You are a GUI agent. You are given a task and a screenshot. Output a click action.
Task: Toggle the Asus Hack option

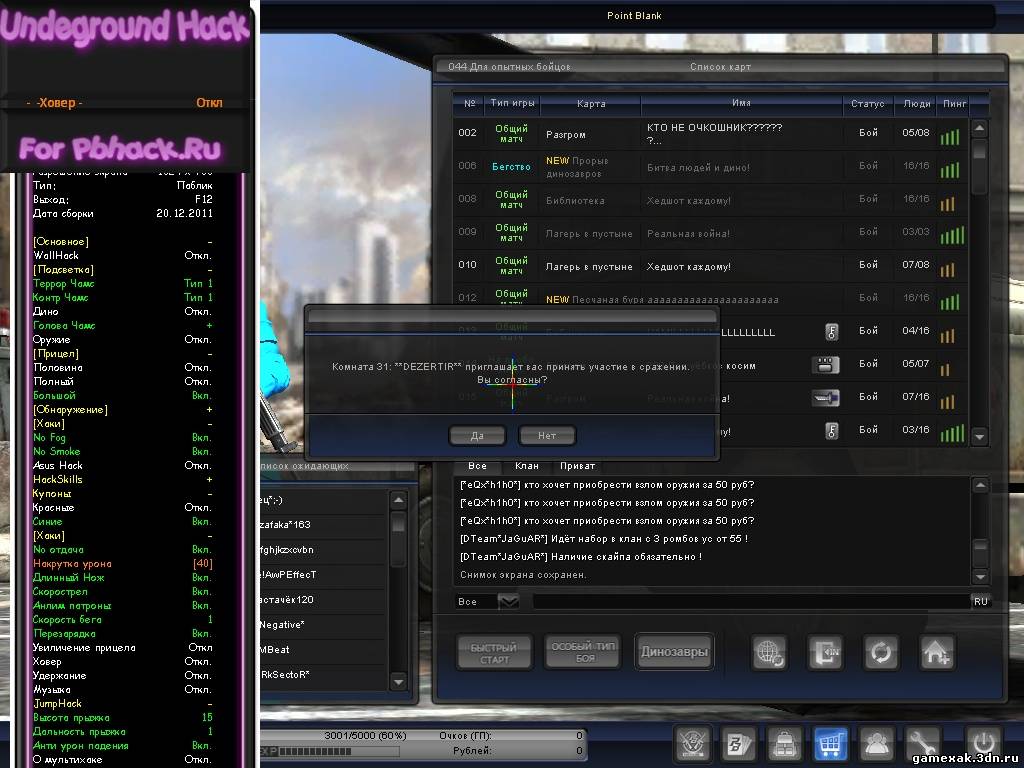coord(199,465)
